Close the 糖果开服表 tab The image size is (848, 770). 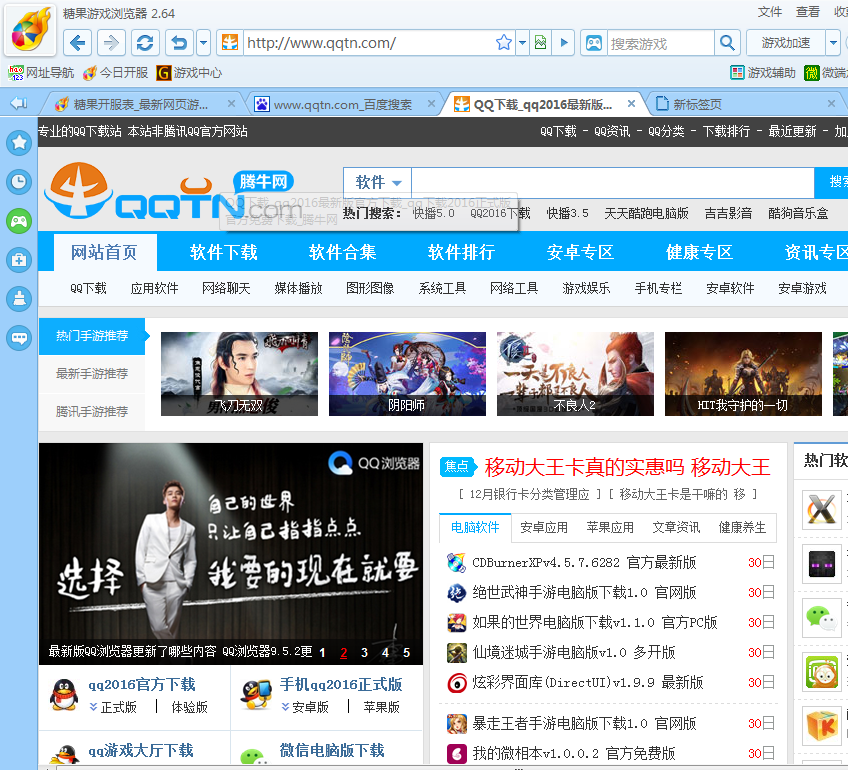231,103
